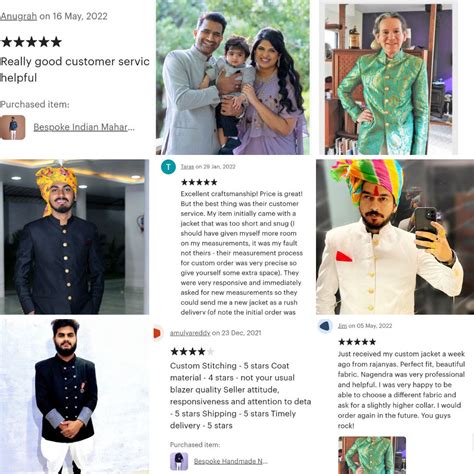Image resolution: width=474 pixels, height=474 pixels.
Task: Open the green brocade jacket photo
Action: (x=388, y=79)
